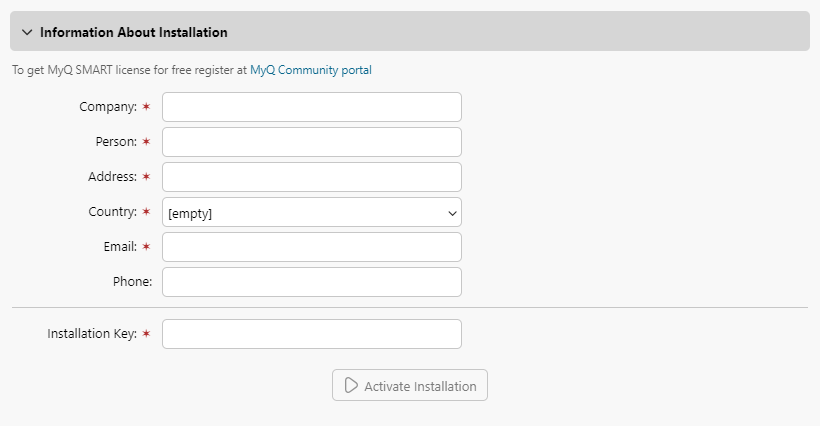Image resolution: width=820 pixels, height=426 pixels.
Task: Select the Address text field
Action: [x=311, y=177]
